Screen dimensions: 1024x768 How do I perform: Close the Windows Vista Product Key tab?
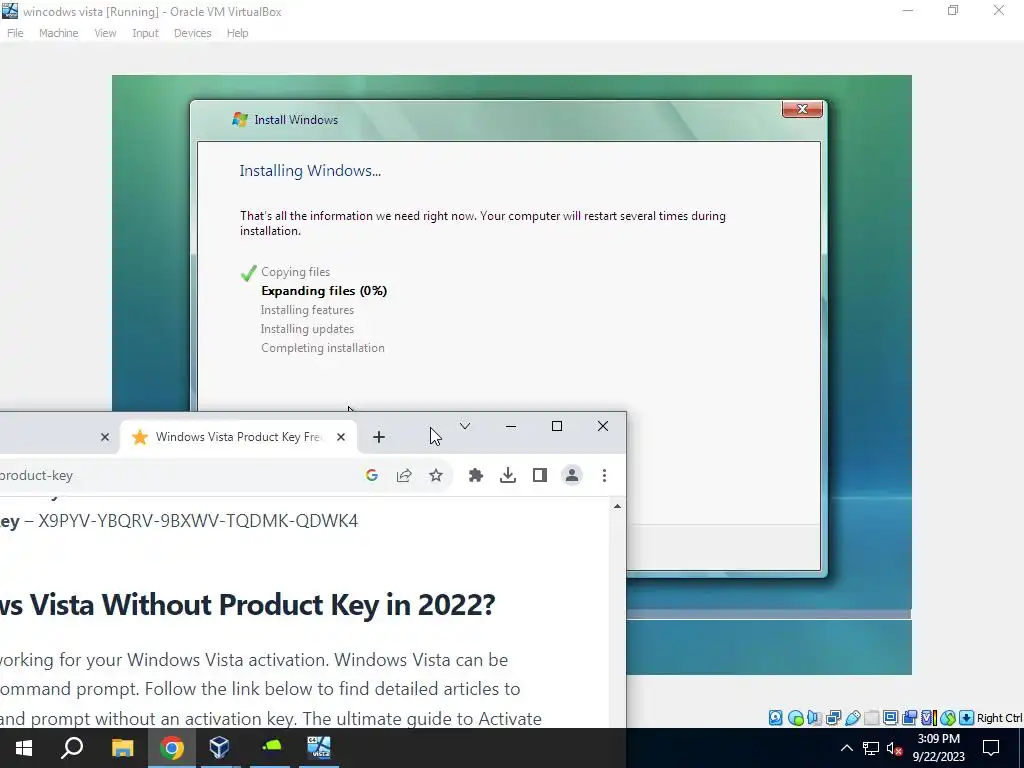(341, 437)
